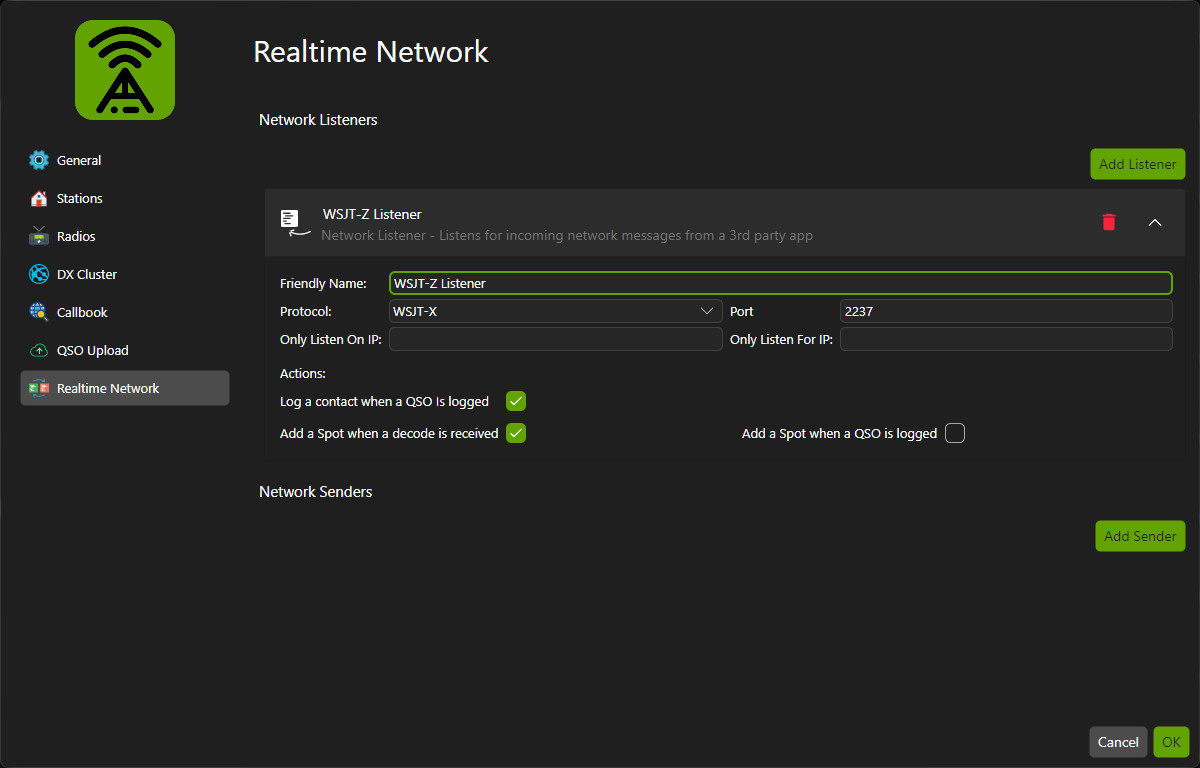Click Add Sender button
1200x768 pixels.
1140,536
